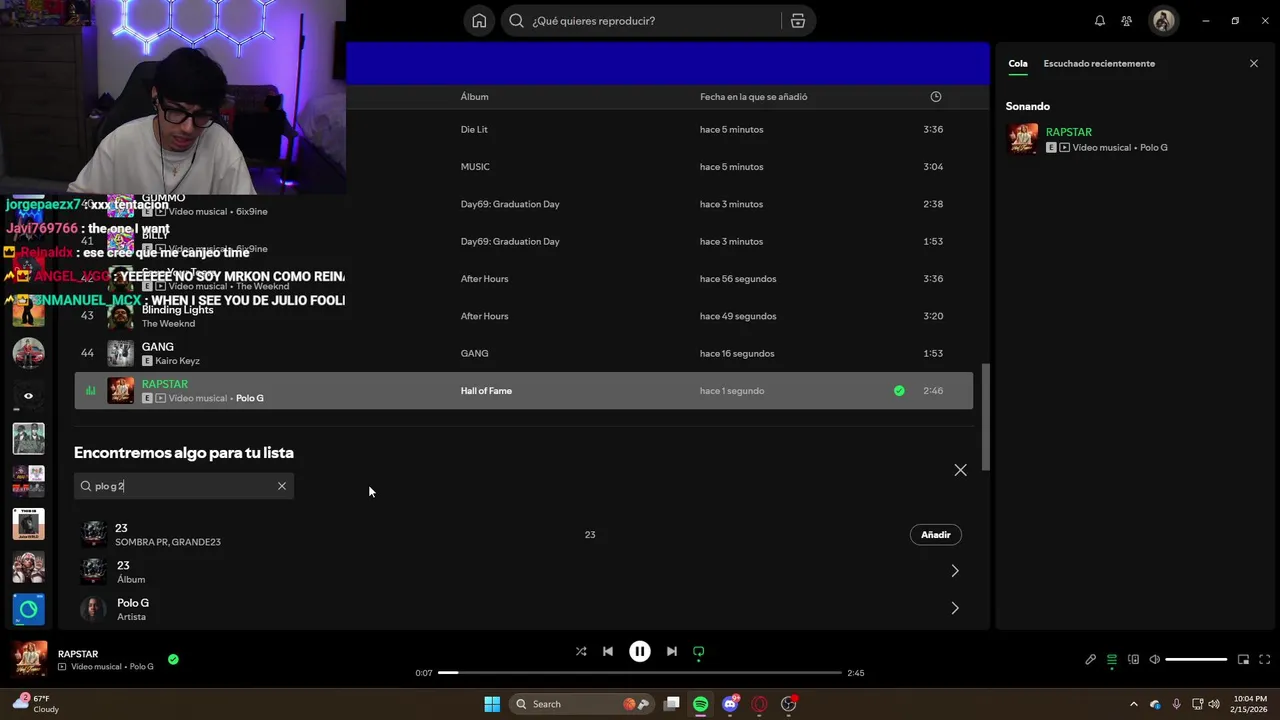Sort by 'Fecha en la que se añadió' header

coord(753,97)
